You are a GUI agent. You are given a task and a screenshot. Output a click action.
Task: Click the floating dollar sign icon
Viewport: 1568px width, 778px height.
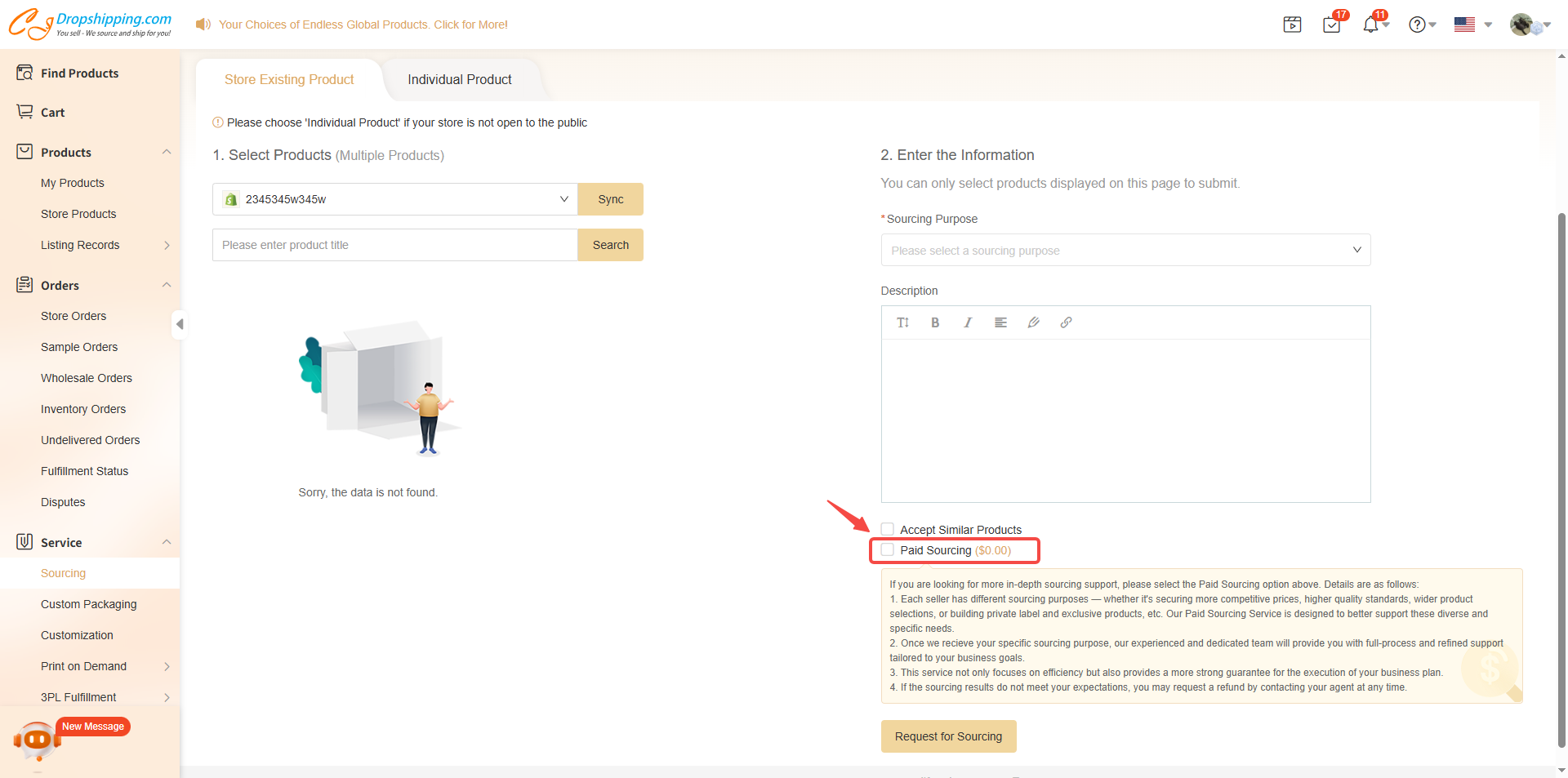(x=1491, y=669)
